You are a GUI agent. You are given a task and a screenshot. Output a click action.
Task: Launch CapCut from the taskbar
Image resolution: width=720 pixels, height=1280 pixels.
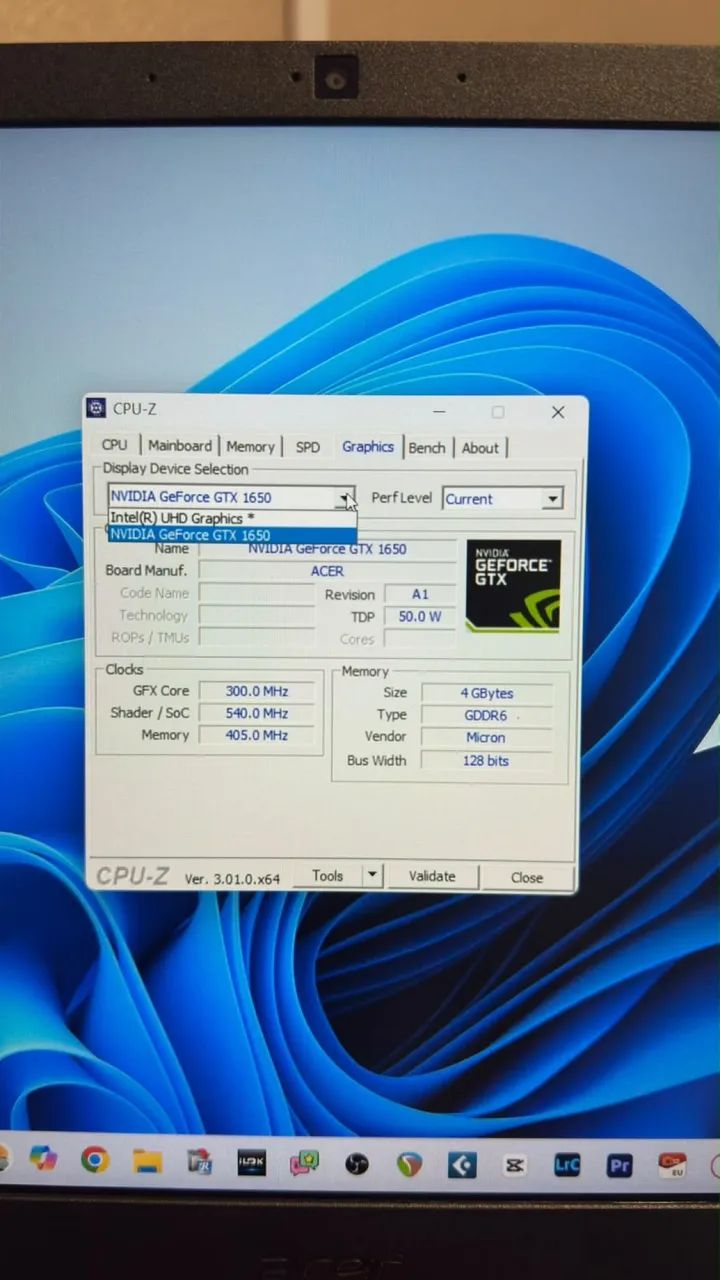[514, 1165]
